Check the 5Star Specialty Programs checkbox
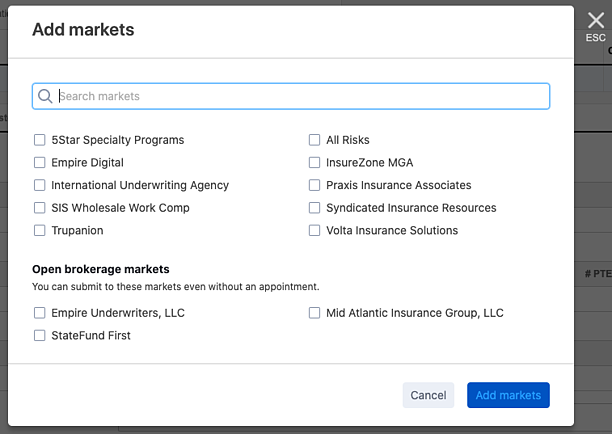 tap(40, 140)
